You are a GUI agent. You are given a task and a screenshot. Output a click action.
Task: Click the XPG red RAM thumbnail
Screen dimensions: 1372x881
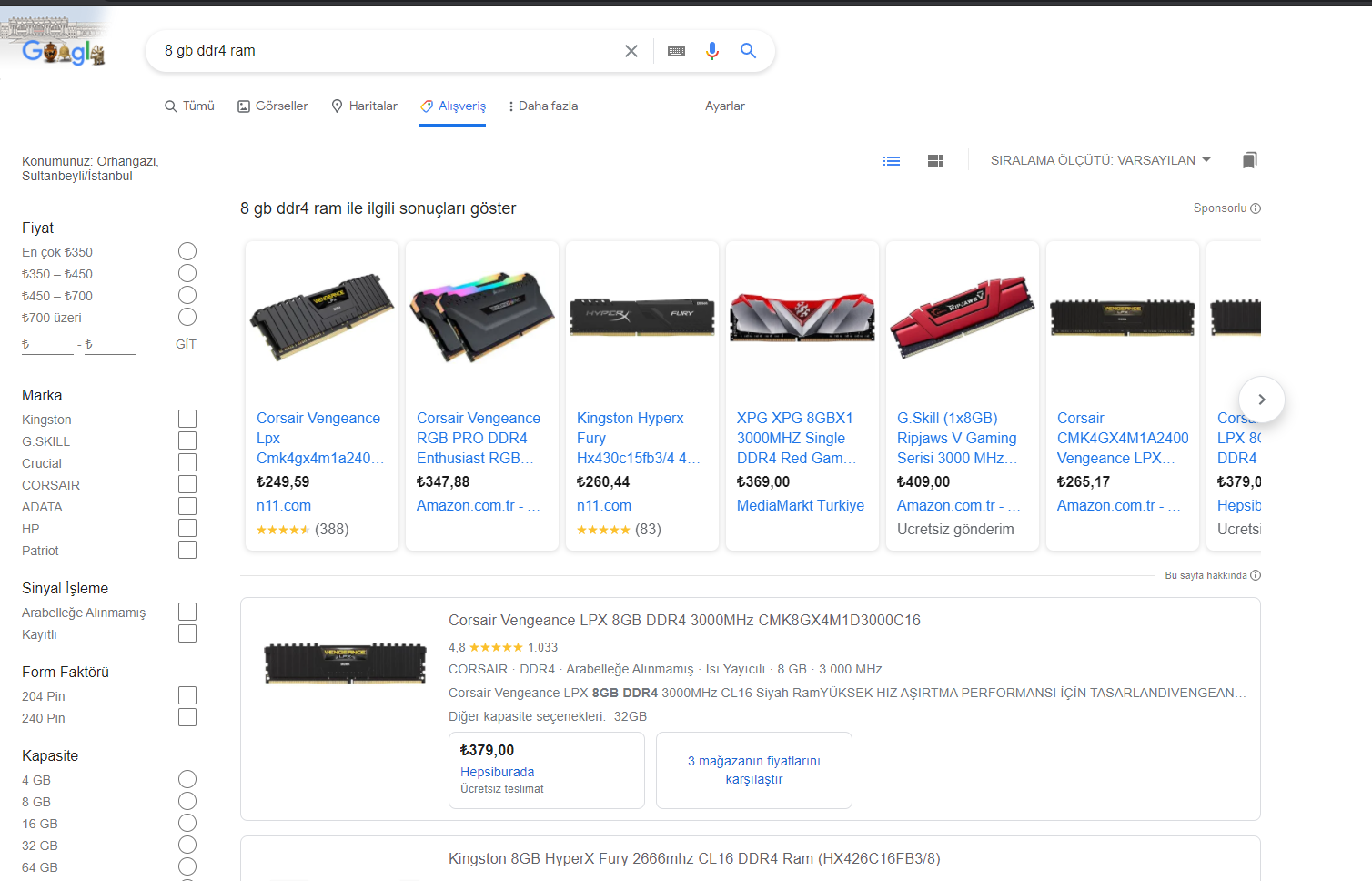pos(802,317)
